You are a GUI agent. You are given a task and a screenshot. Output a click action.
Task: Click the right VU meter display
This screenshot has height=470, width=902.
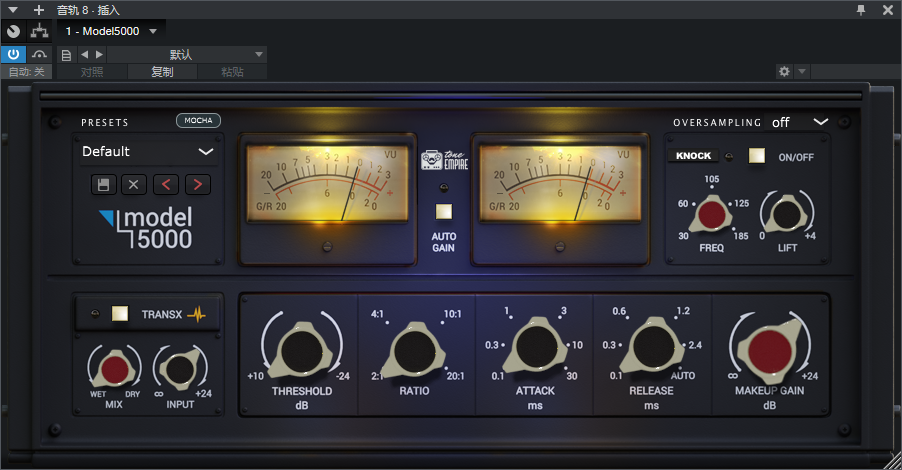pyautogui.click(x=560, y=184)
